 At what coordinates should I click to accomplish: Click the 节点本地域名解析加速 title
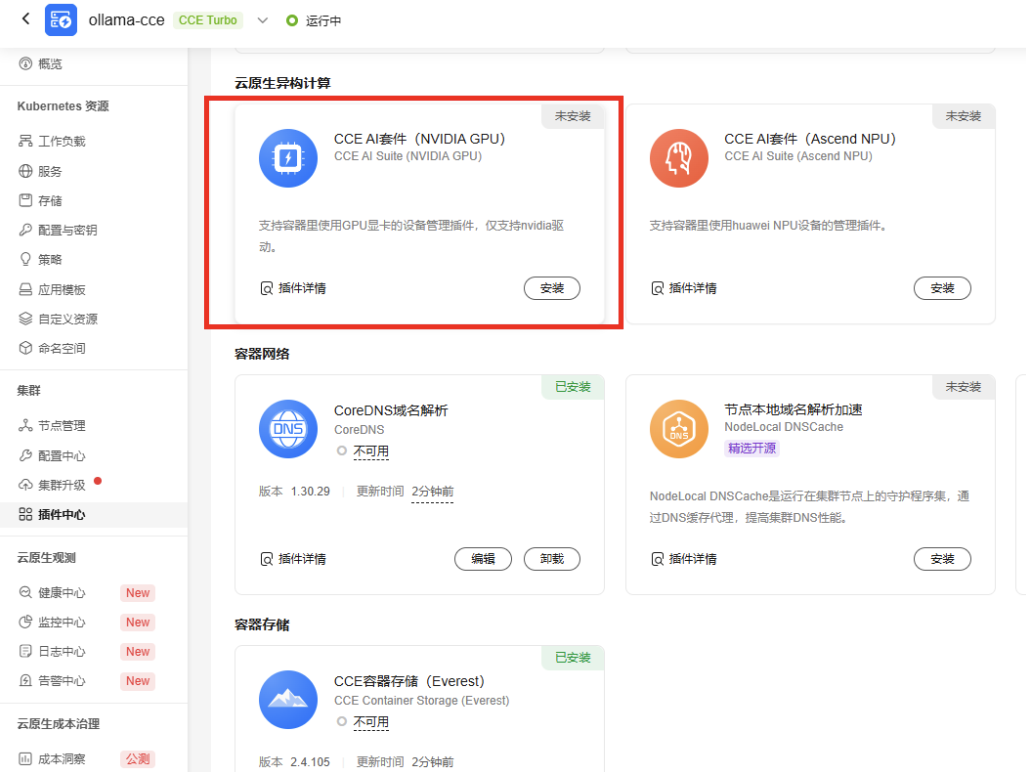point(793,410)
